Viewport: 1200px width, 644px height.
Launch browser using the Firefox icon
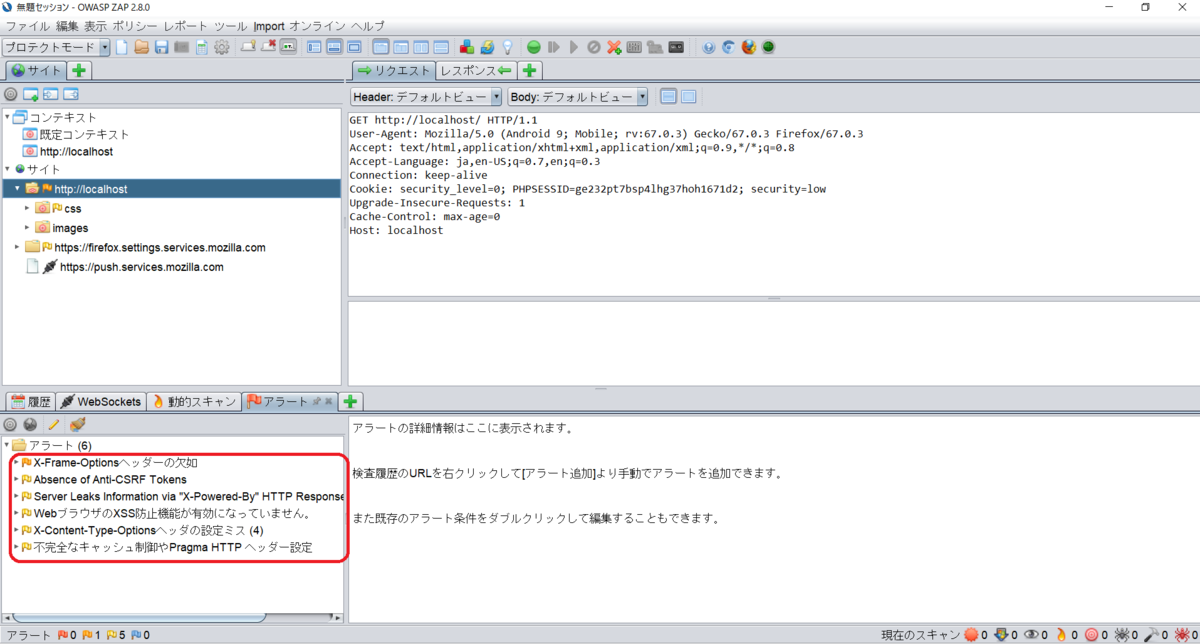(749, 47)
